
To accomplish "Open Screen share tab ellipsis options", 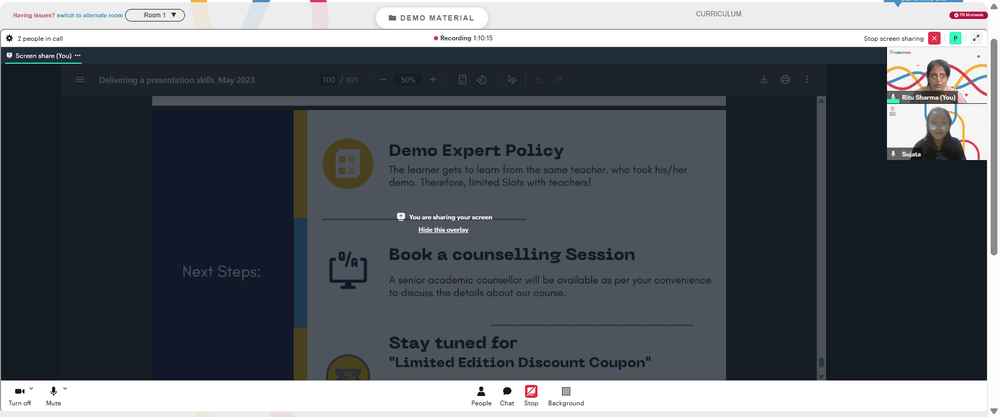I will pyautogui.click(x=78, y=55).
